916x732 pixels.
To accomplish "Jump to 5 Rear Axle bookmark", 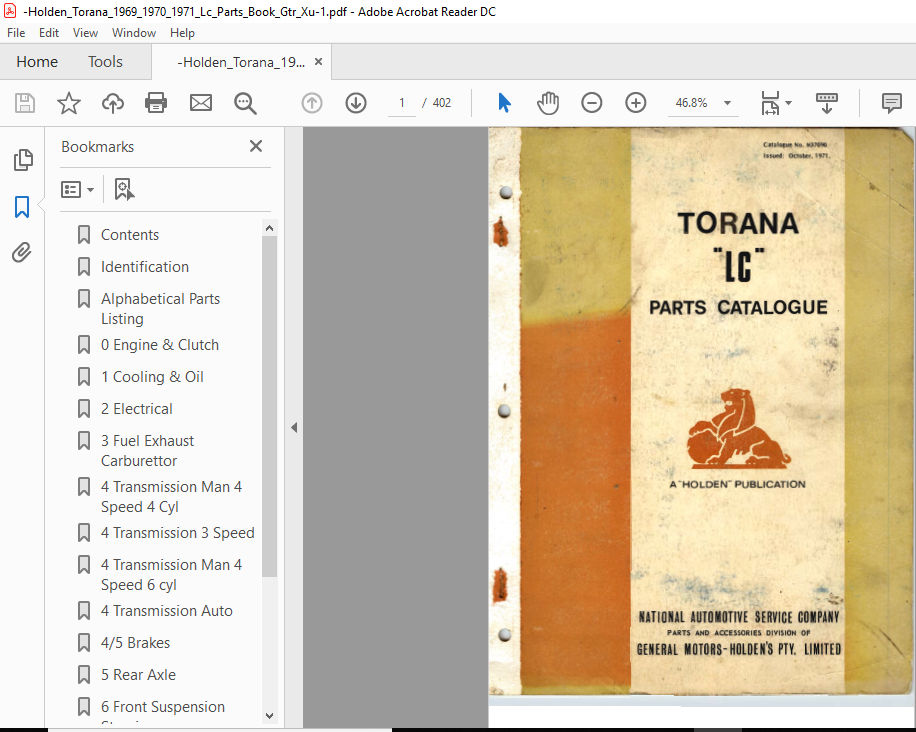I will (138, 675).
